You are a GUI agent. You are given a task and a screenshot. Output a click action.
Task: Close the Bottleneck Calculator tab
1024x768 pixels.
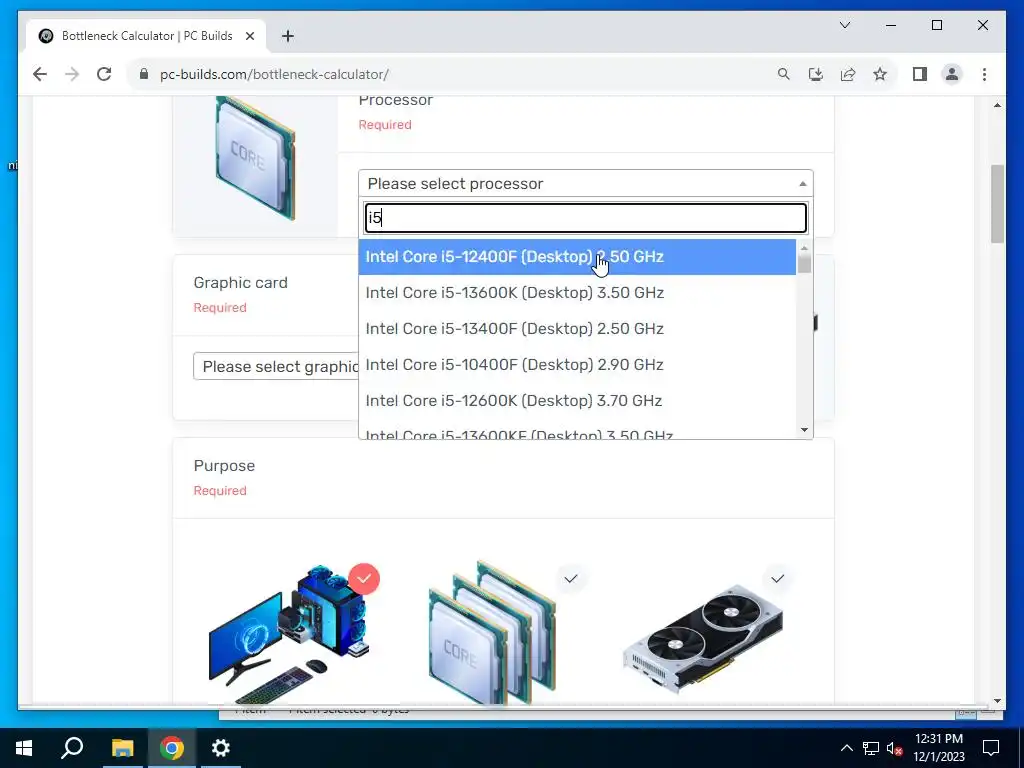pos(249,36)
